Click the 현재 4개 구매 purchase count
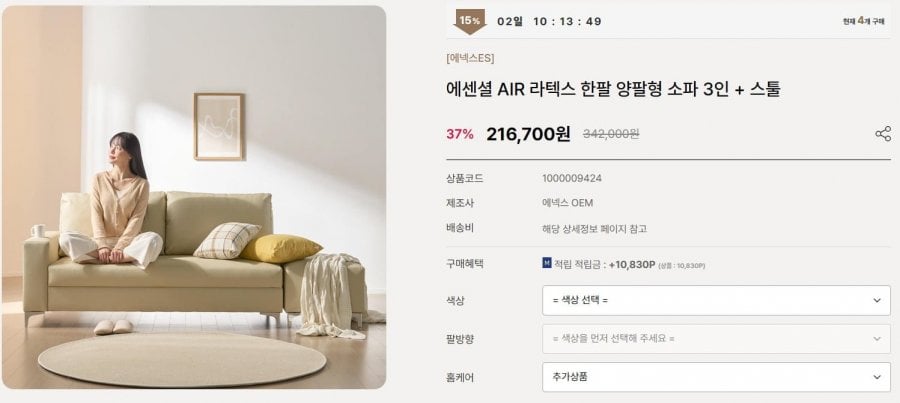 (864, 21)
